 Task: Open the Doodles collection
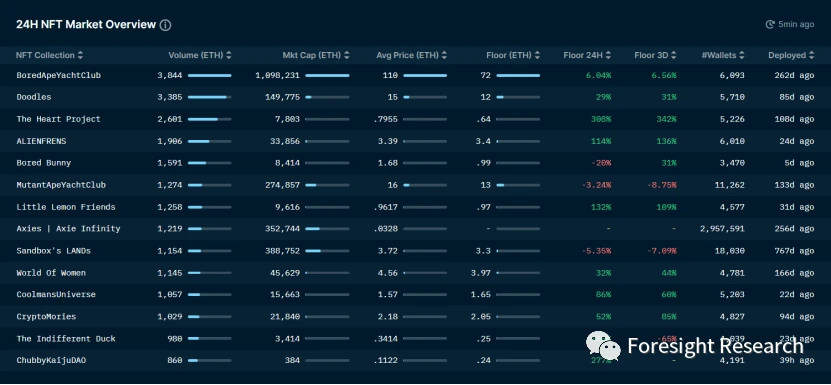[x=416, y=97]
